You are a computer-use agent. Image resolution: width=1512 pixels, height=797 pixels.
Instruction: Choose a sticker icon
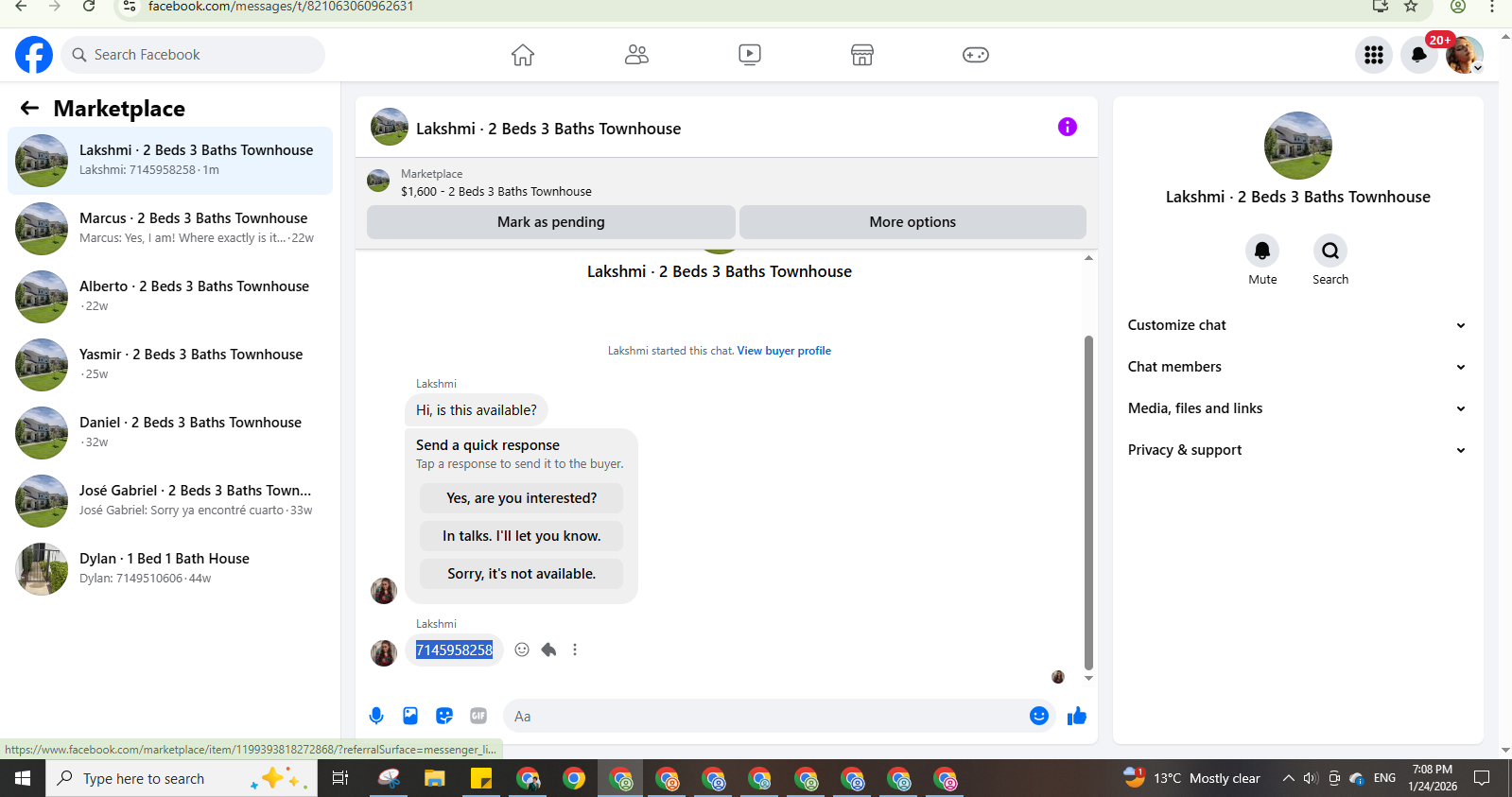click(x=444, y=716)
